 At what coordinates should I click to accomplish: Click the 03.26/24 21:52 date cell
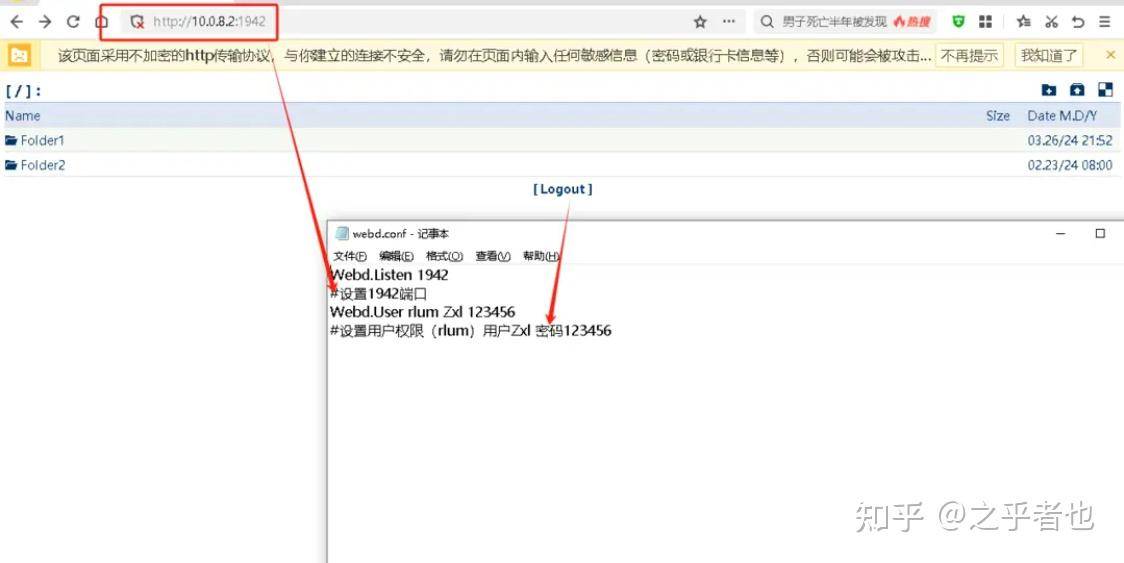[1070, 141]
